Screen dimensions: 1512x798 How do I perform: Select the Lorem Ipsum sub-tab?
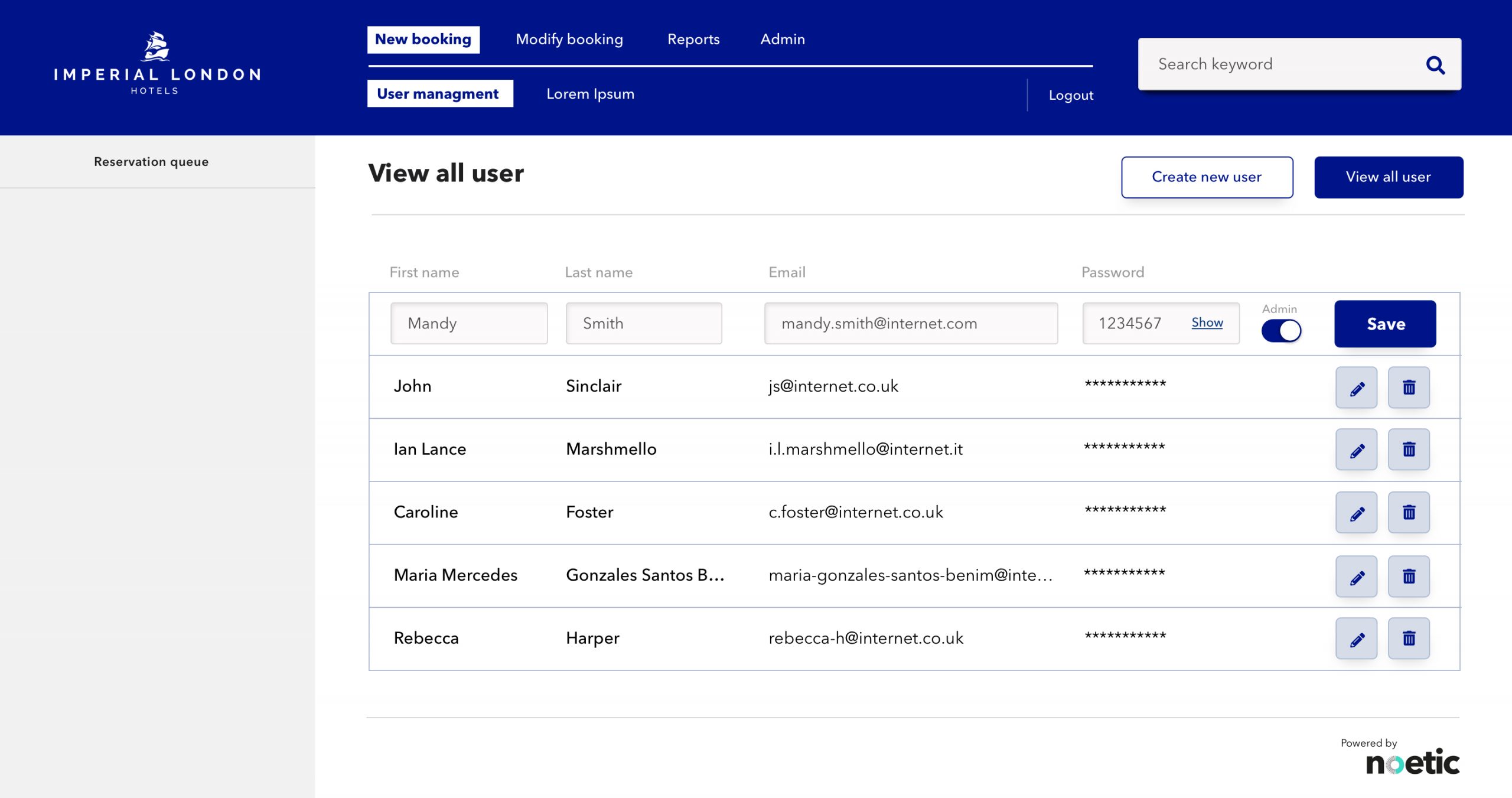[589, 94]
